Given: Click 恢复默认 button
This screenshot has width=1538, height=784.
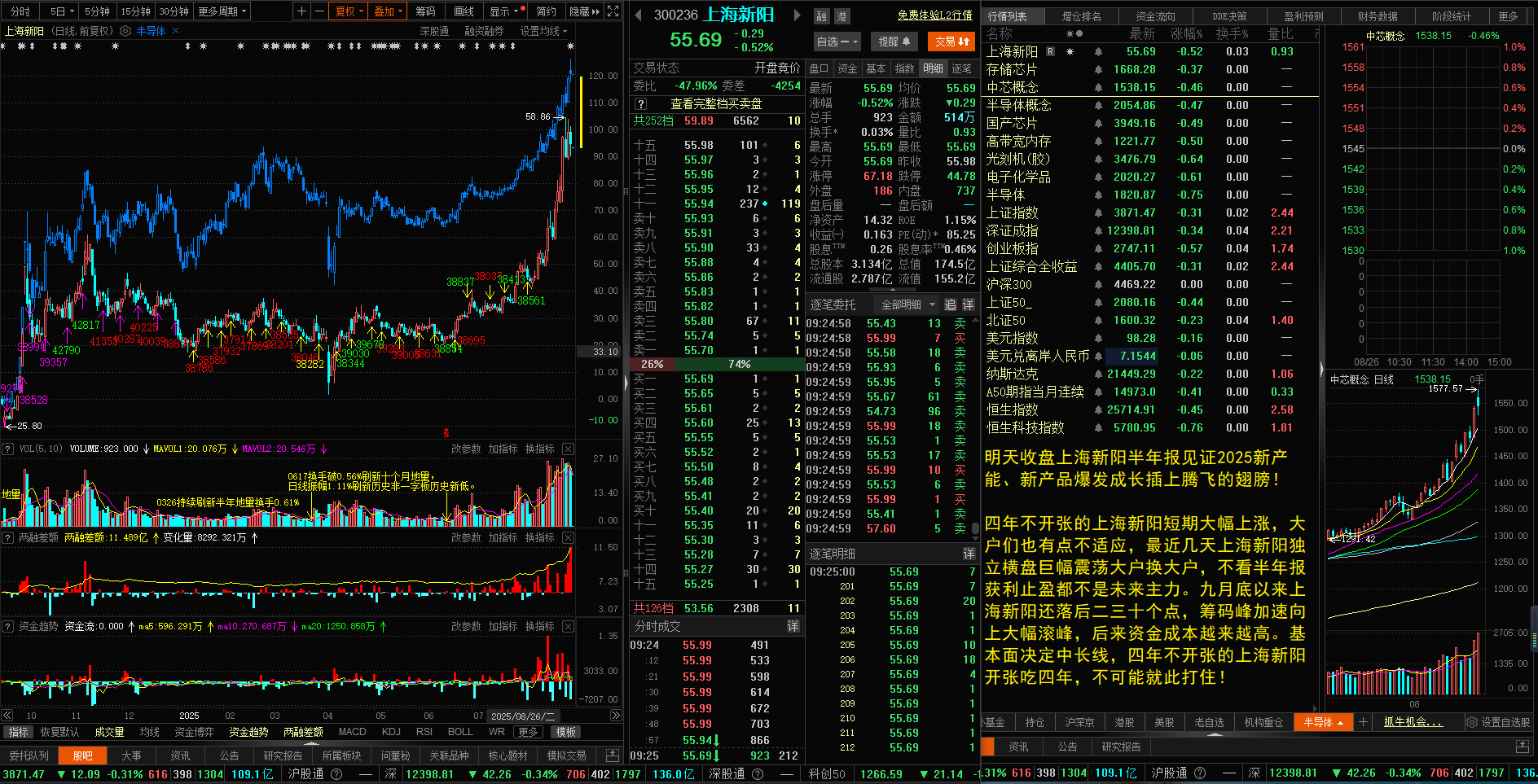Looking at the screenshot, I should tap(59, 732).
